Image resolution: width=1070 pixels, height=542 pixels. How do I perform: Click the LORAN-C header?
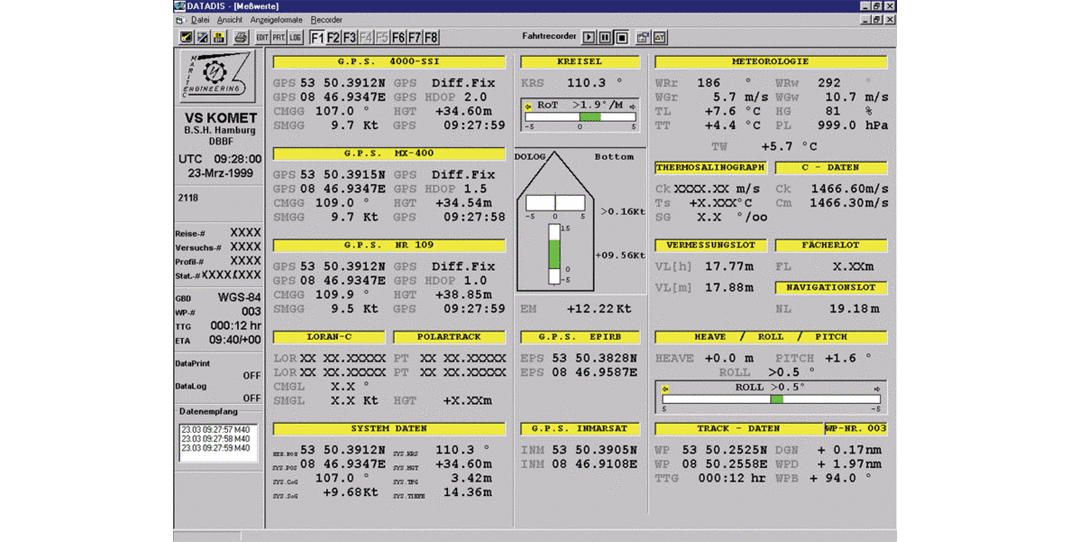point(329,337)
